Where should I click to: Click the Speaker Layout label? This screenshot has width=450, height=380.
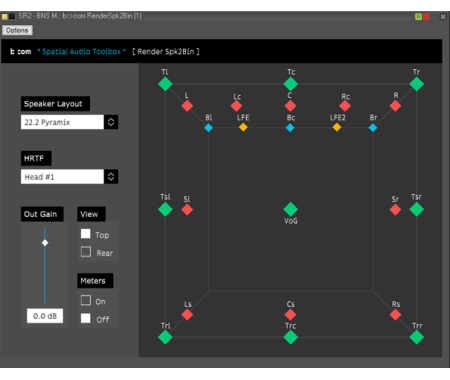coord(55,104)
